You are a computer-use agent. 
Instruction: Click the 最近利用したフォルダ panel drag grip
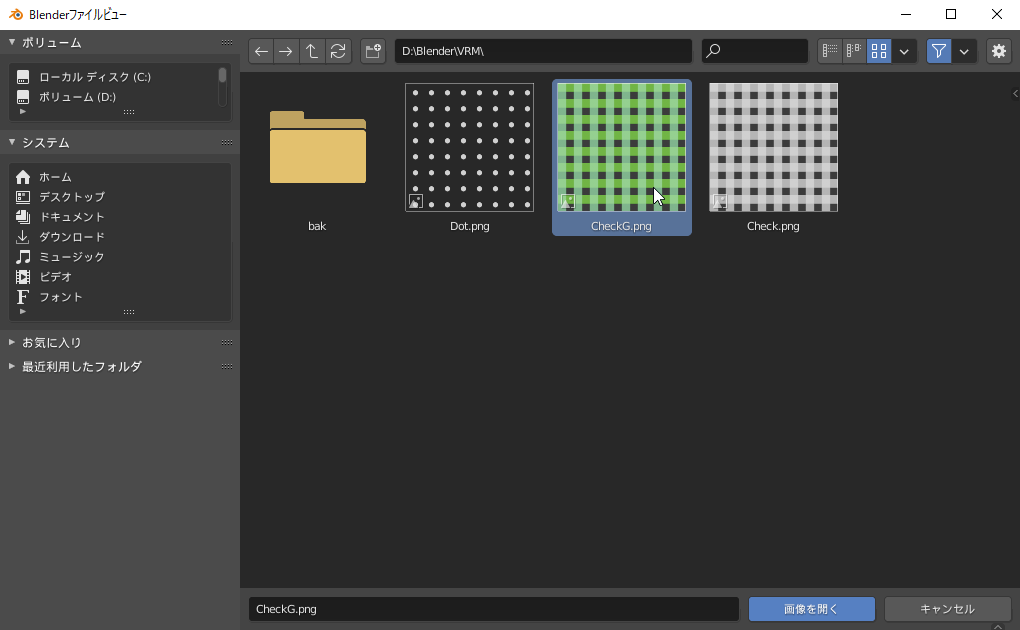point(226,366)
